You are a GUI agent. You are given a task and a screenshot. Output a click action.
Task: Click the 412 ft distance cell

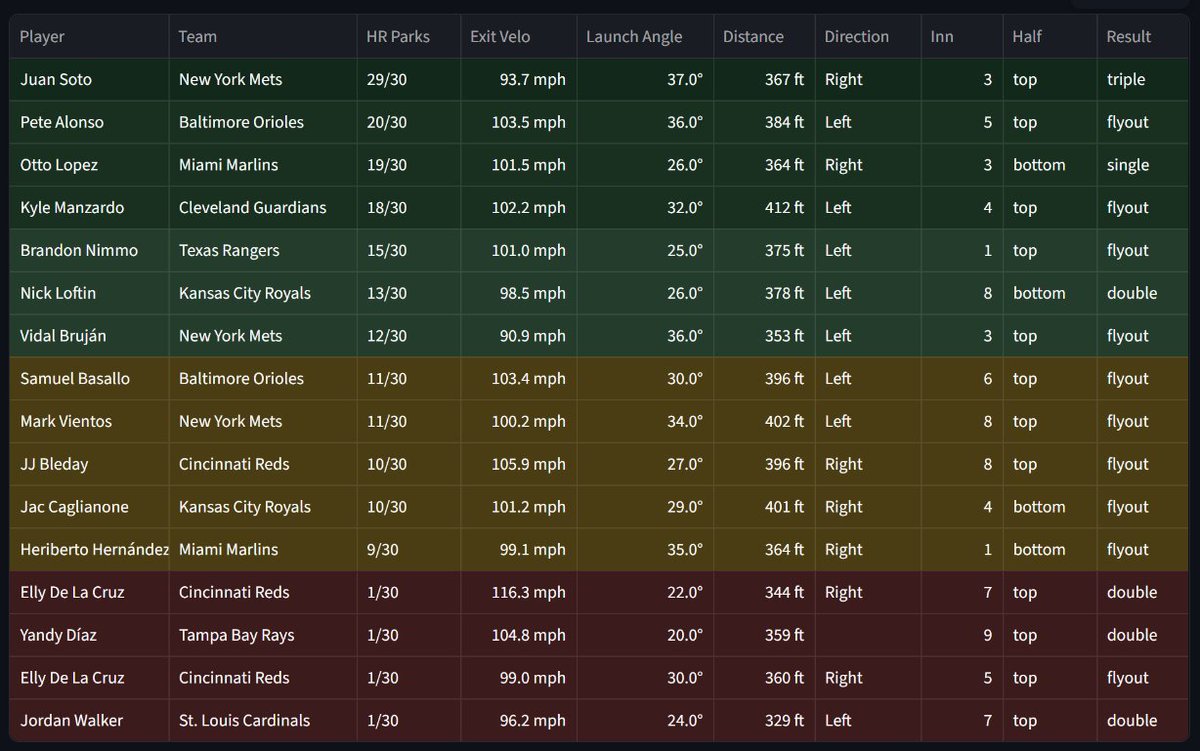(764, 208)
